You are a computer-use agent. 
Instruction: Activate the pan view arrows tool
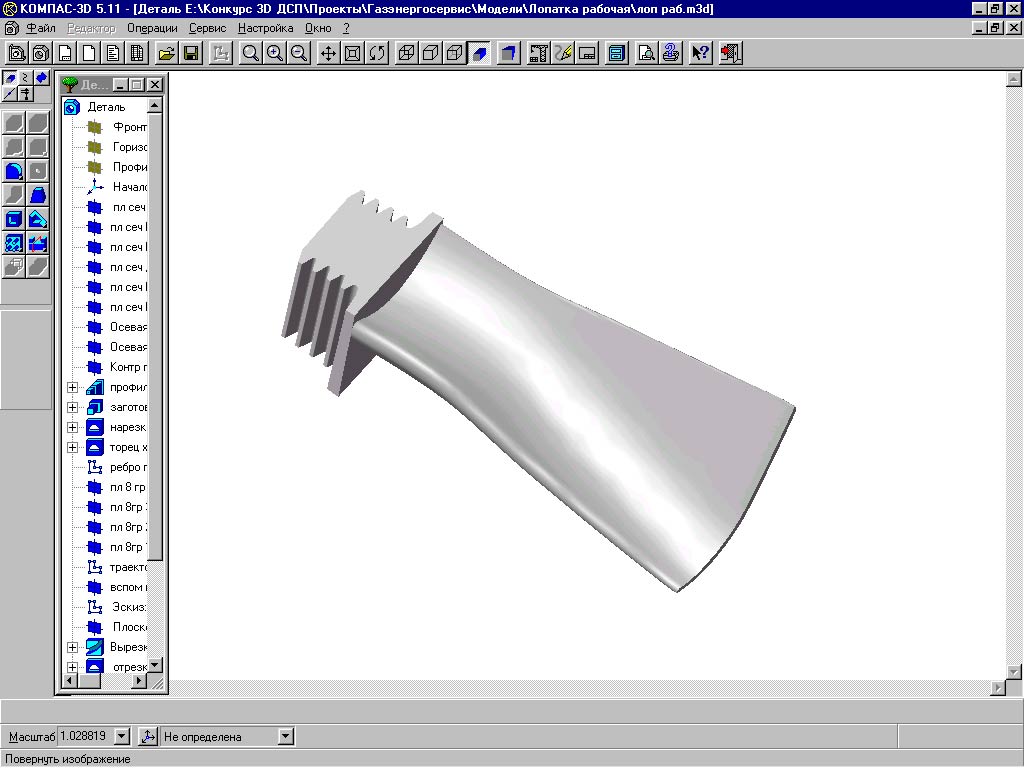click(329, 54)
